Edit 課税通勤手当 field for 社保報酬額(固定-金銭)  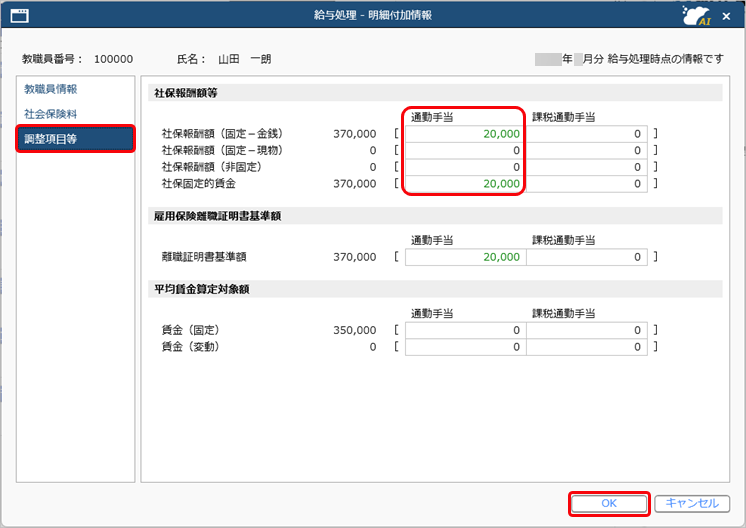click(587, 134)
